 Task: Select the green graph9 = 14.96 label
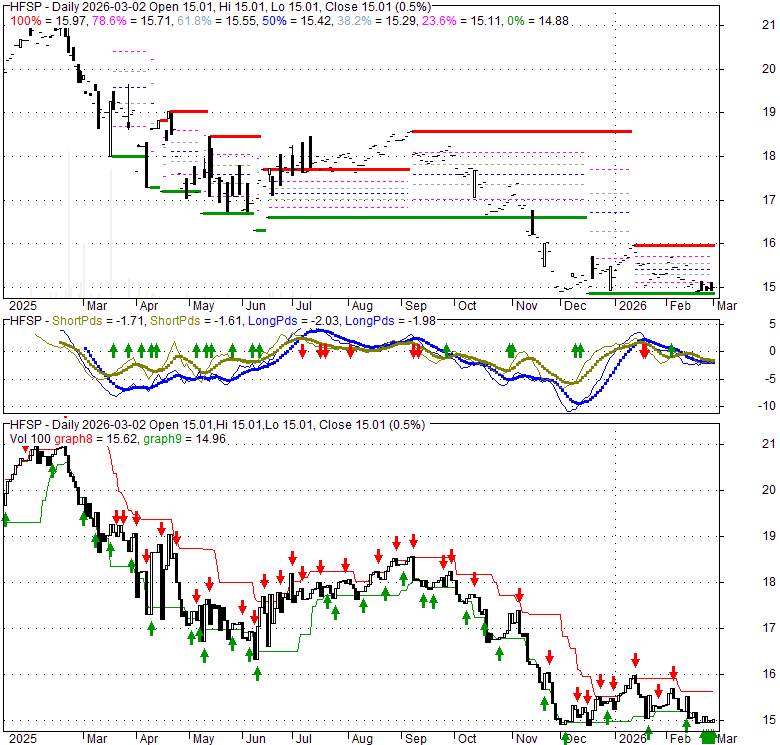pos(185,439)
